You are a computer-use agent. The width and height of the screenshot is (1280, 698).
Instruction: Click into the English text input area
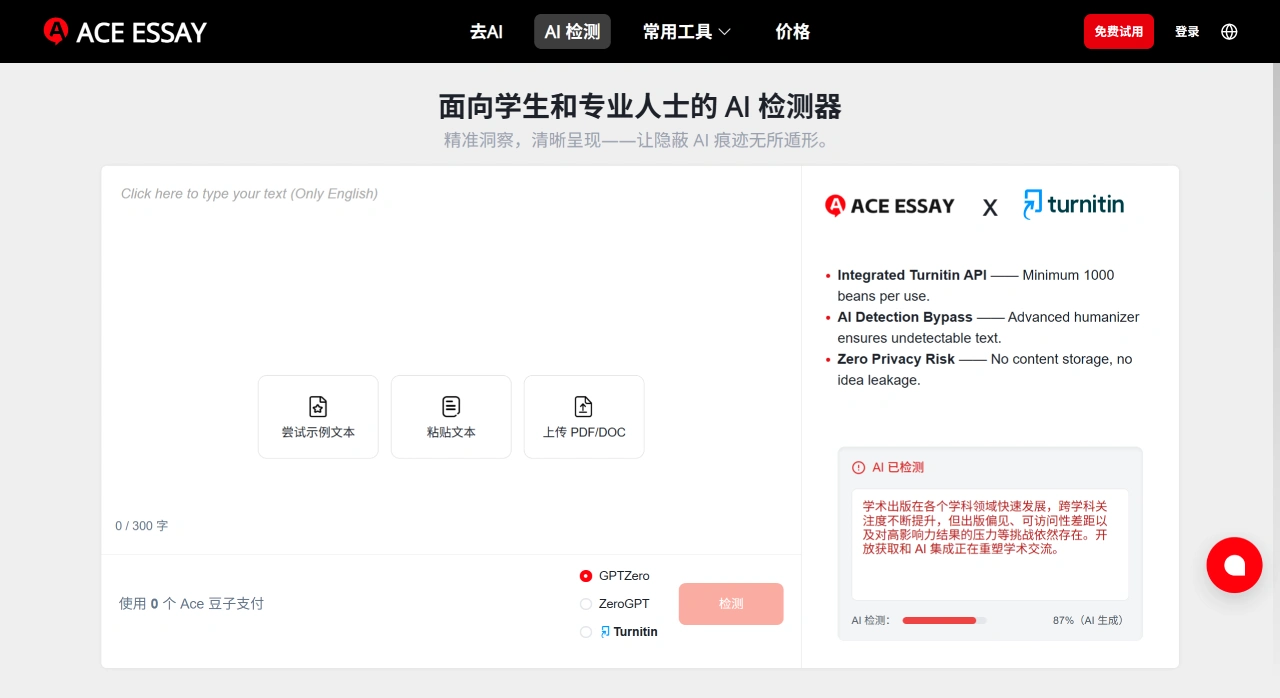pos(450,270)
